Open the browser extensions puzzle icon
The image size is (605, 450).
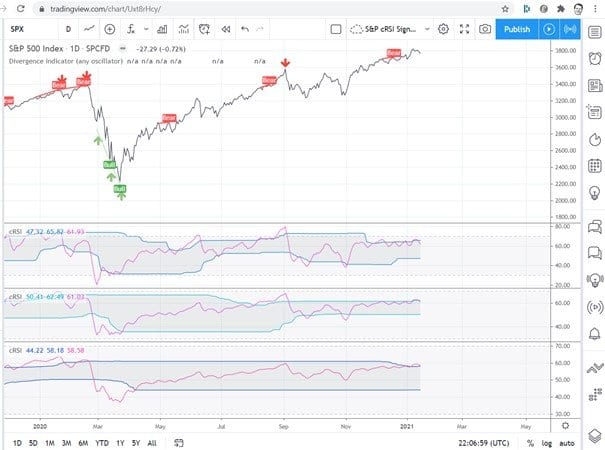[561, 8]
